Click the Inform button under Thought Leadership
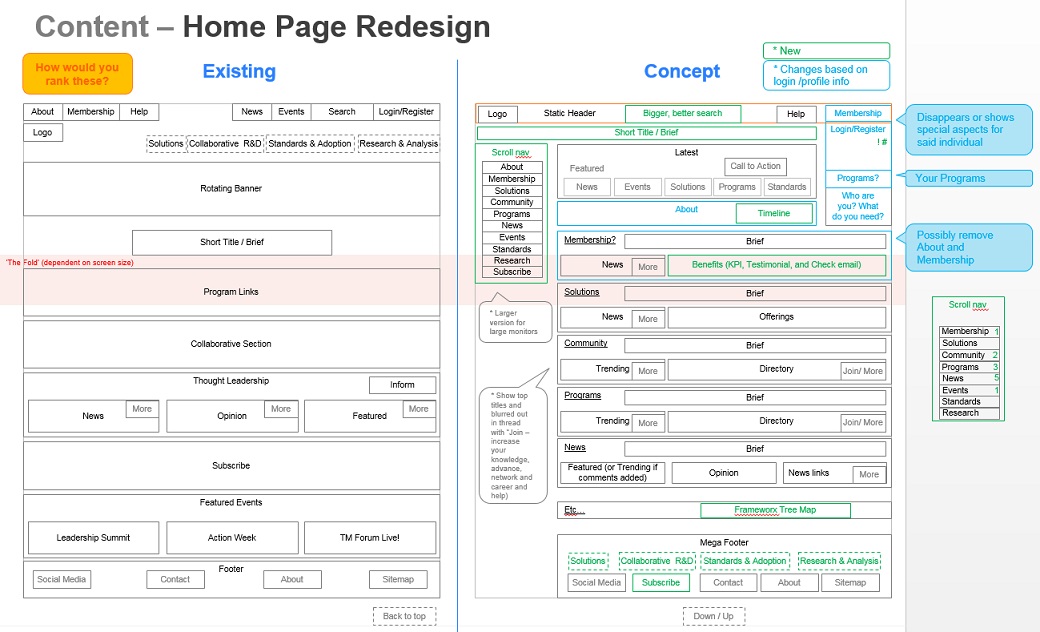Viewport: 1040px width, 632px height. (402, 384)
